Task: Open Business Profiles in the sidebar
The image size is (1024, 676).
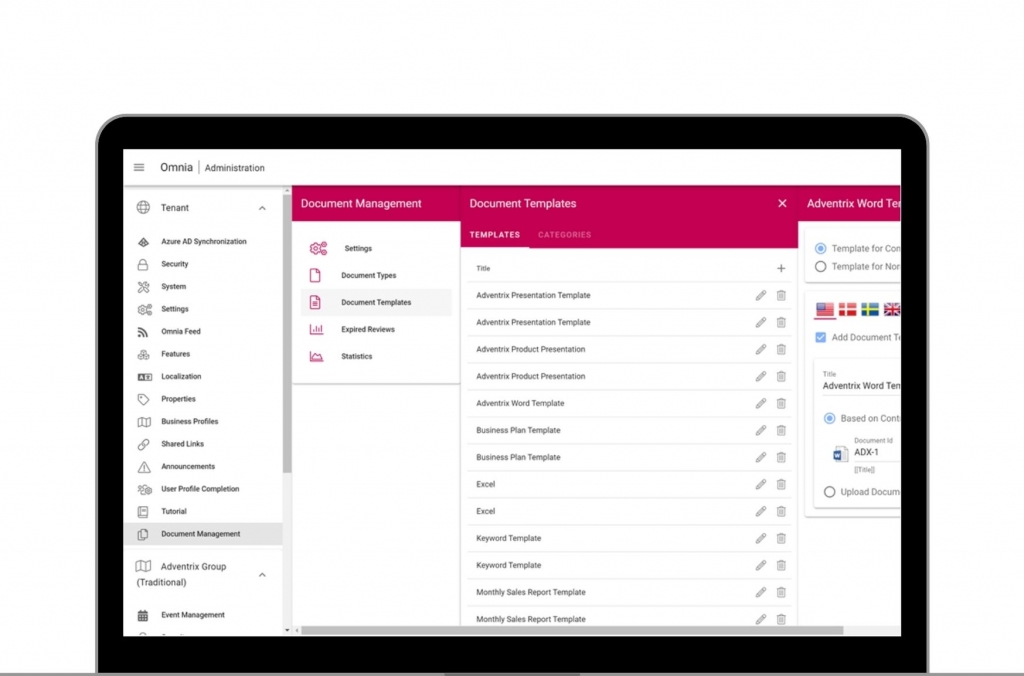Action: (203, 421)
